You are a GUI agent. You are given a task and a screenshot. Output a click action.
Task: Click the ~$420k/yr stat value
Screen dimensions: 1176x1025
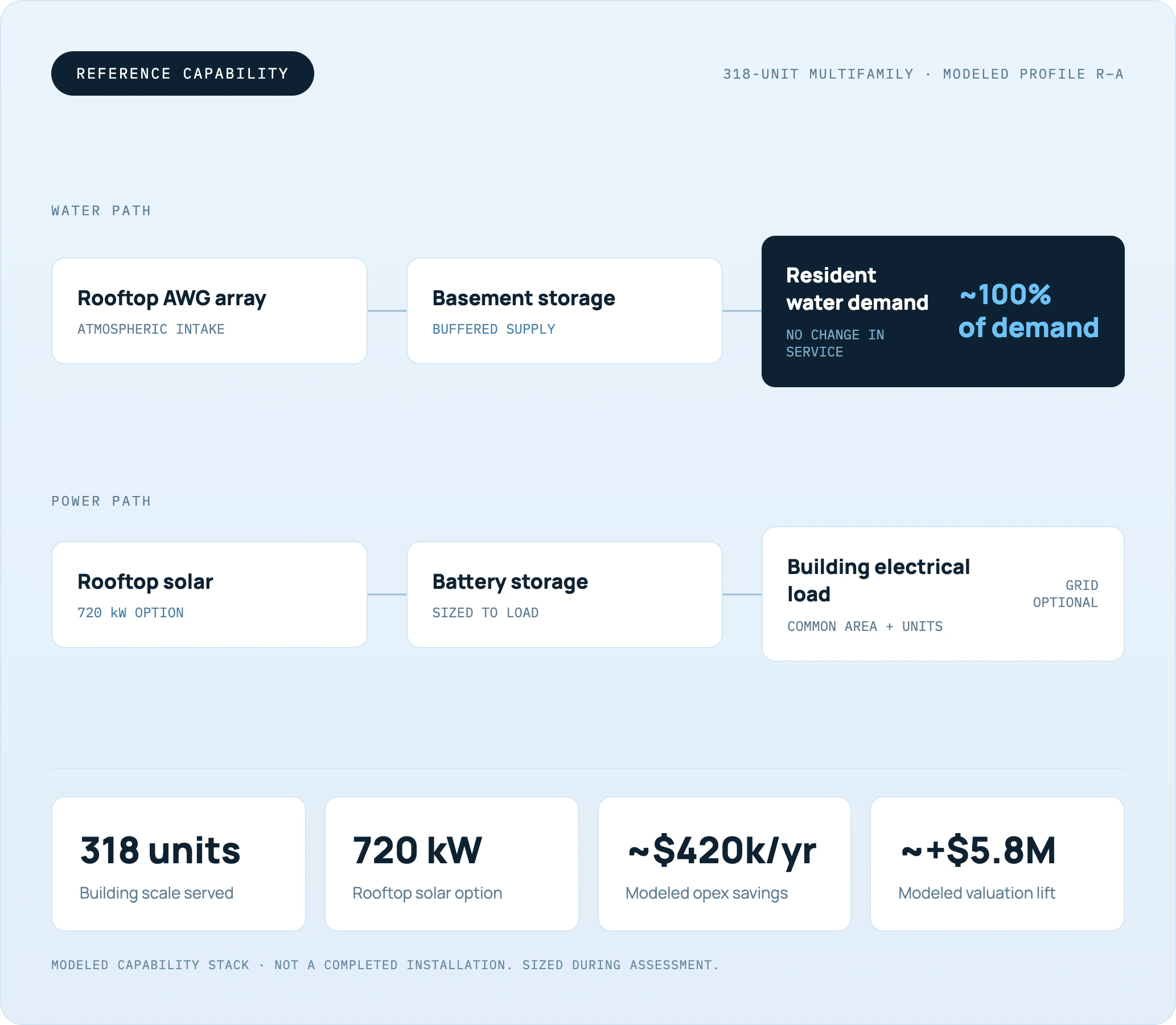pyautogui.click(x=722, y=851)
